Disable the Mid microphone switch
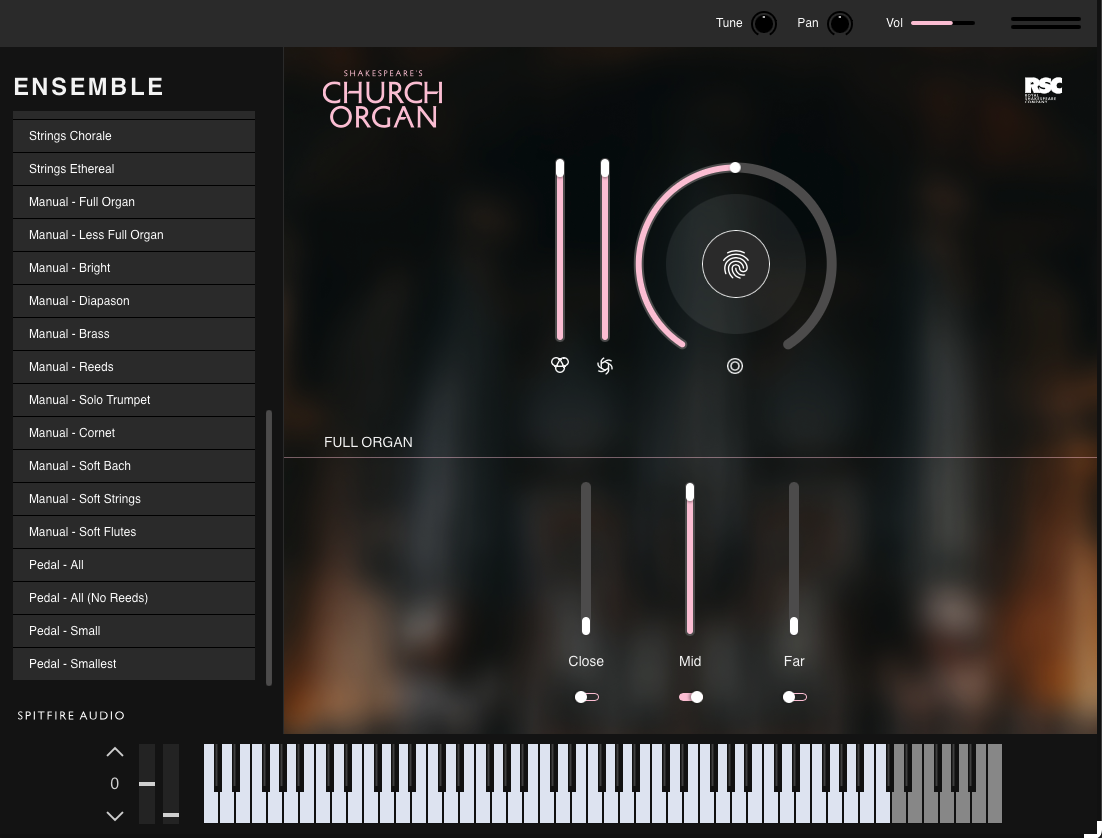The height and width of the screenshot is (838, 1102). (691, 697)
